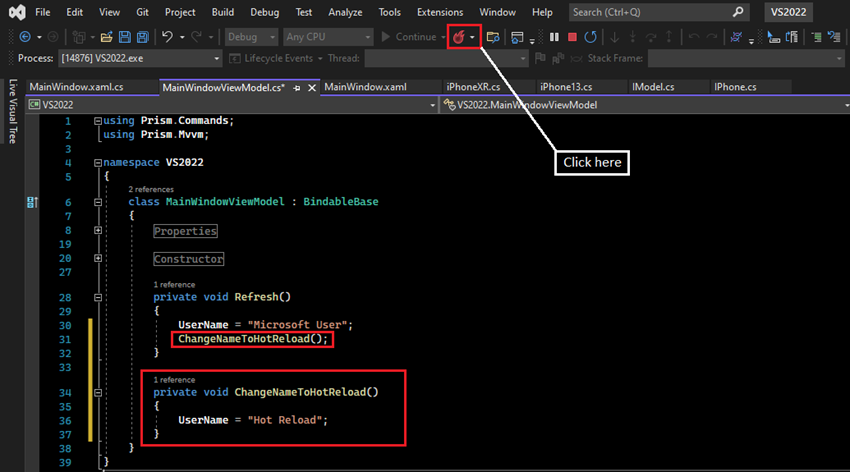Open the Live Visual Tree side panel
This screenshot has width=850, height=472.
point(13,111)
